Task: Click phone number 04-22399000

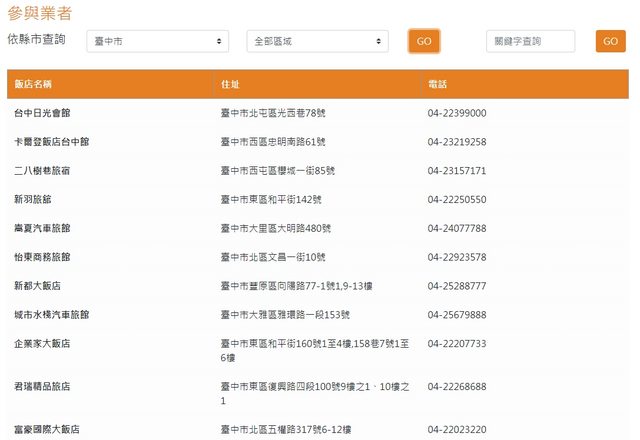Action: click(x=457, y=113)
